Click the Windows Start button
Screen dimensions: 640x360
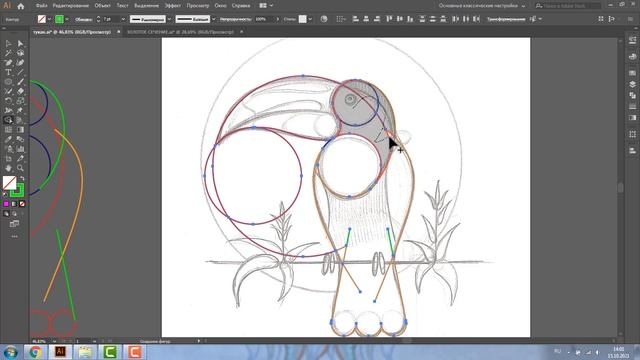click(x=10, y=352)
